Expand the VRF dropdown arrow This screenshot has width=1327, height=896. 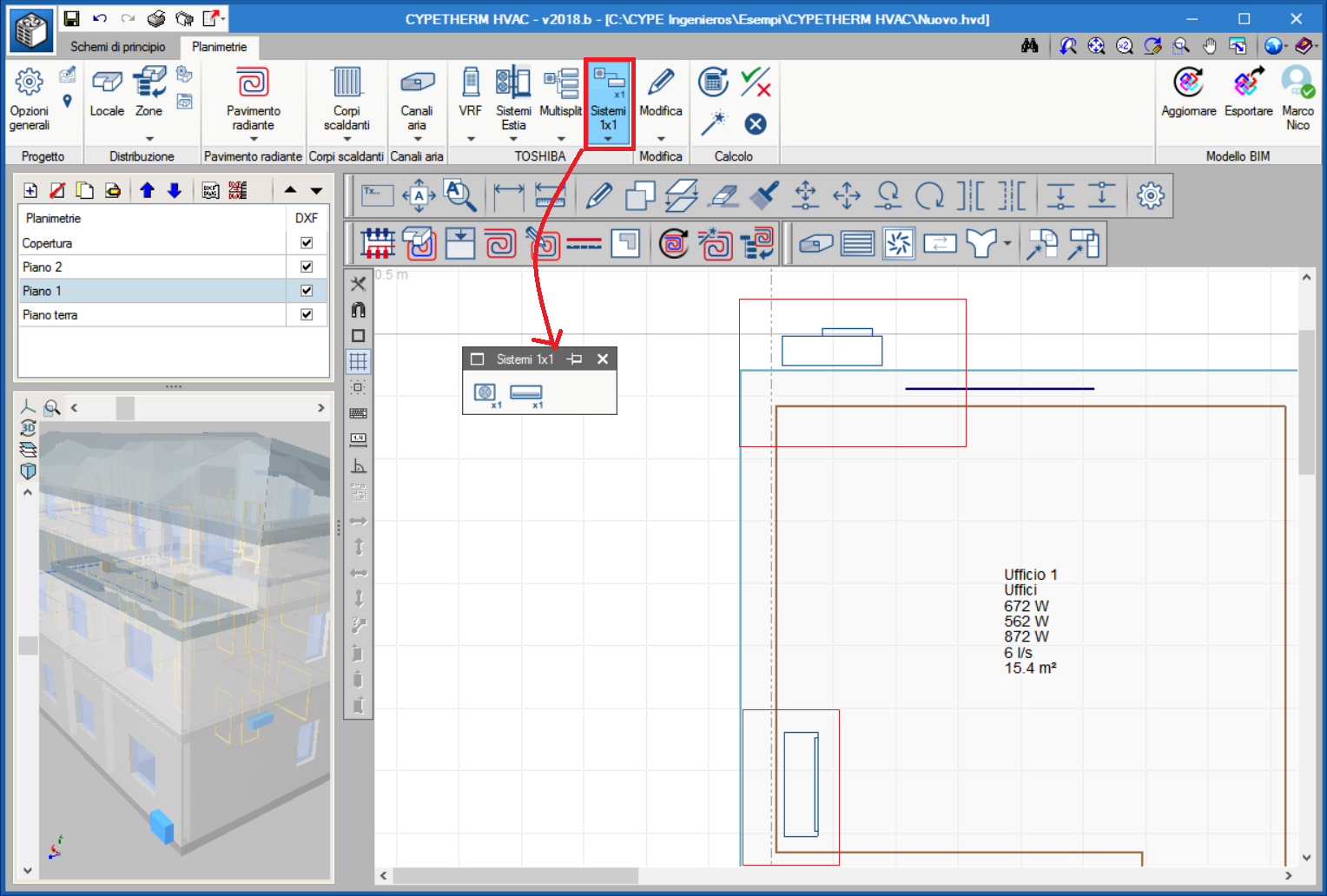471,139
